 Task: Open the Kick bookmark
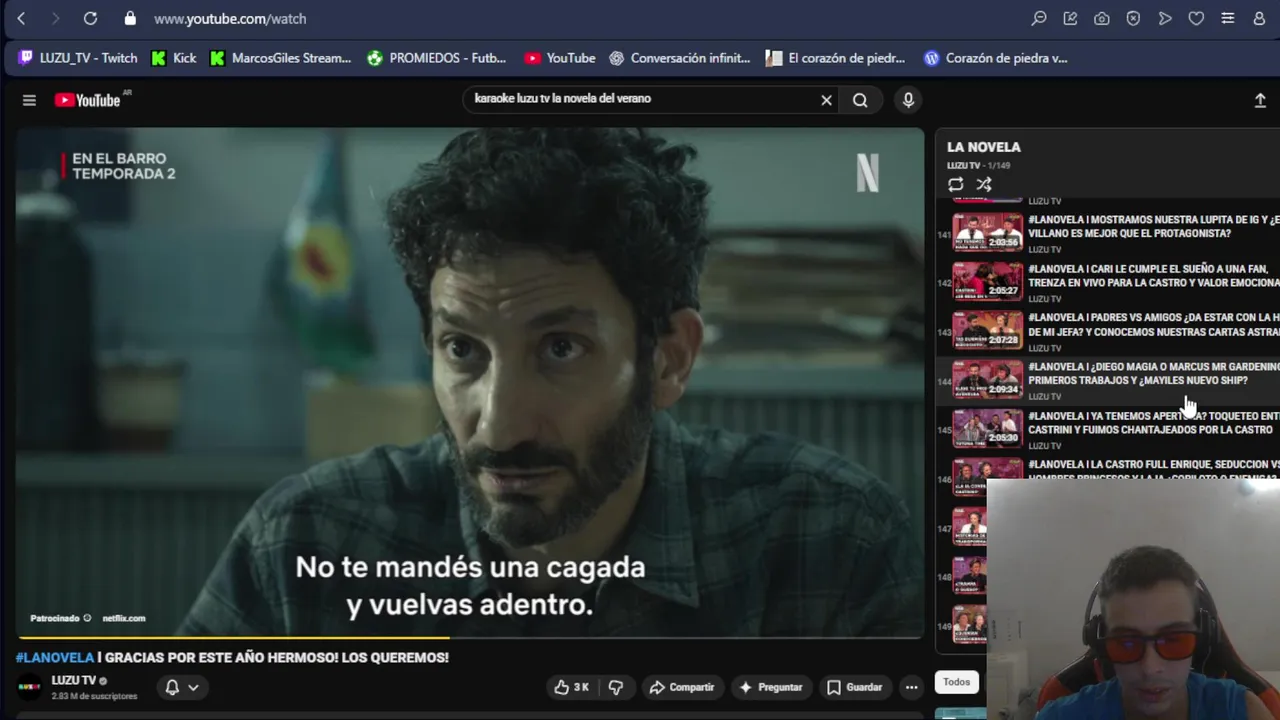(174, 58)
